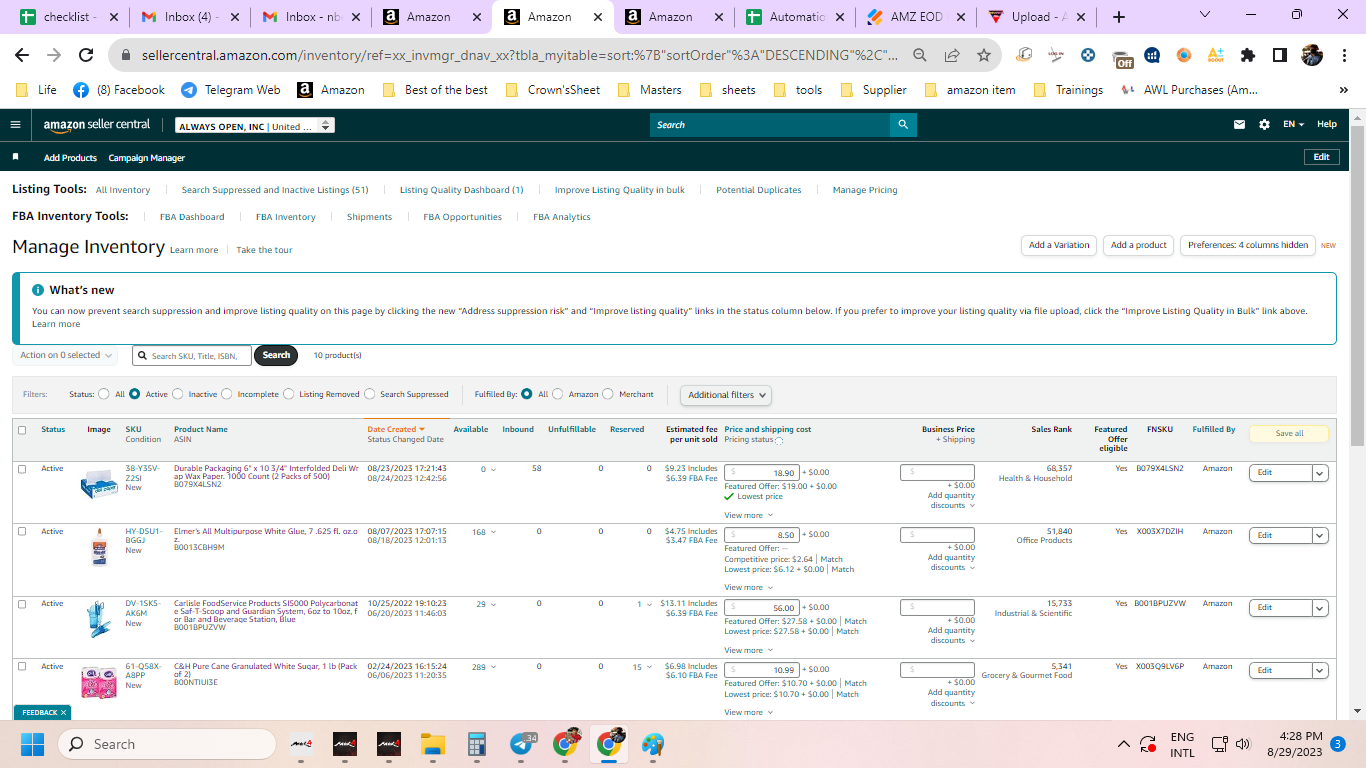Image resolution: width=1366 pixels, height=768 pixels.
Task: Click in the 'Search SKU, Title, ISBN' field
Action: tap(192, 355)
